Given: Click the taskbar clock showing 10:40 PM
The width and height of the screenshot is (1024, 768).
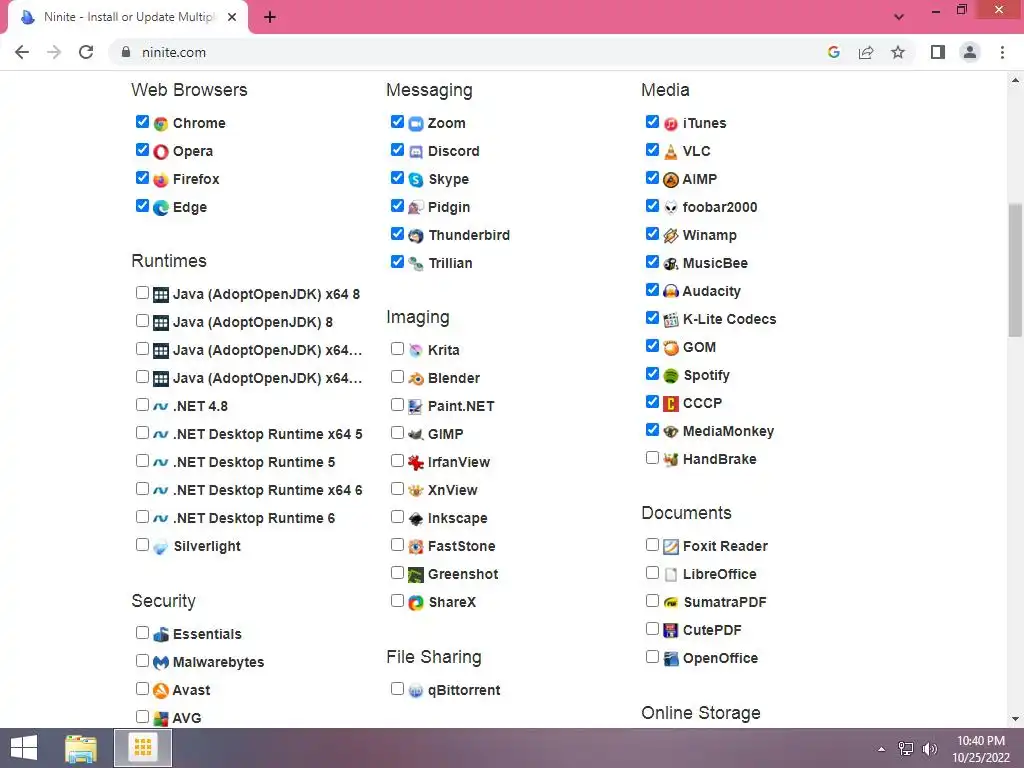Looking at the screenshot, I should 981,749.
